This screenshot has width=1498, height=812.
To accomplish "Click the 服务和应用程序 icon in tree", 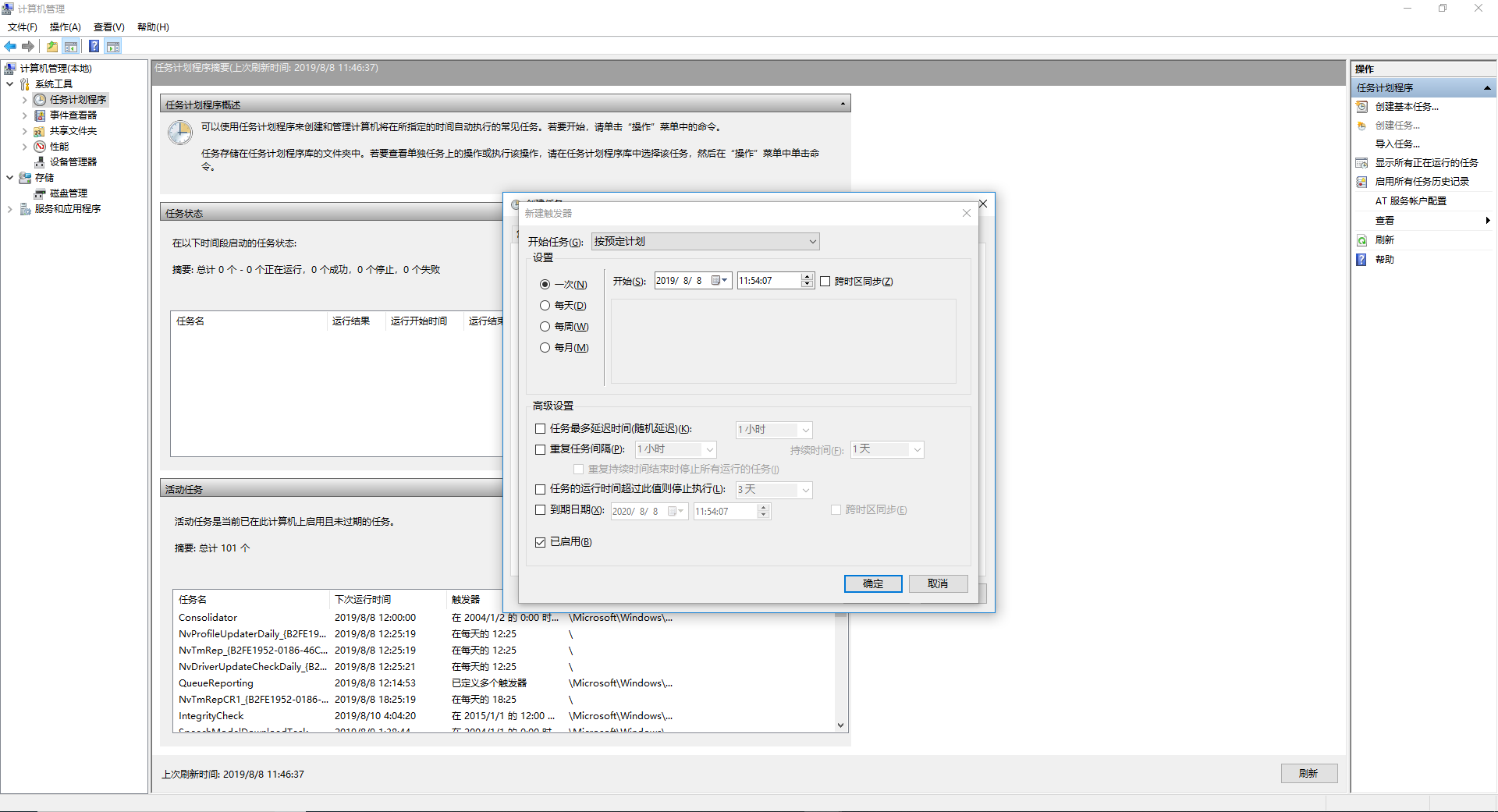I will tap(25, 209).
